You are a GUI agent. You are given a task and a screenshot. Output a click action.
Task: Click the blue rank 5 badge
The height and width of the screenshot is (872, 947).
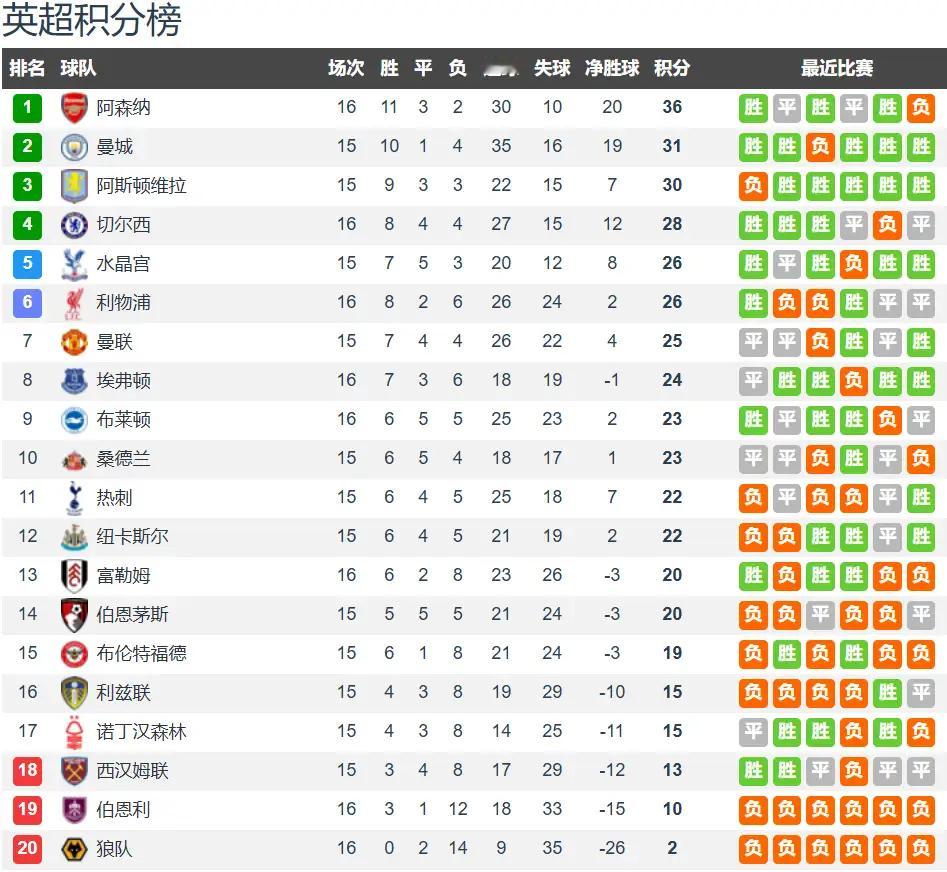[x=27, y=264]
